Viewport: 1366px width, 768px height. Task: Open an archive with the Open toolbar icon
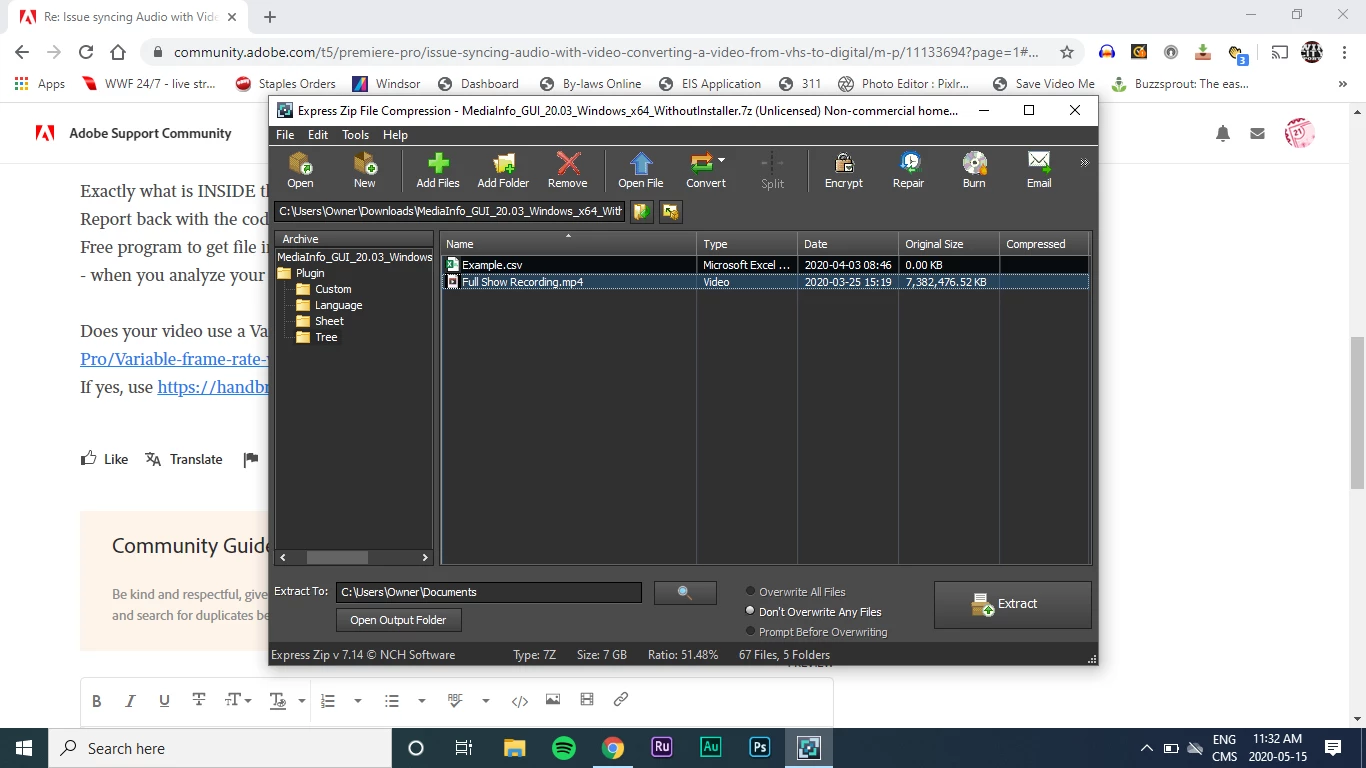coord(300,169)
